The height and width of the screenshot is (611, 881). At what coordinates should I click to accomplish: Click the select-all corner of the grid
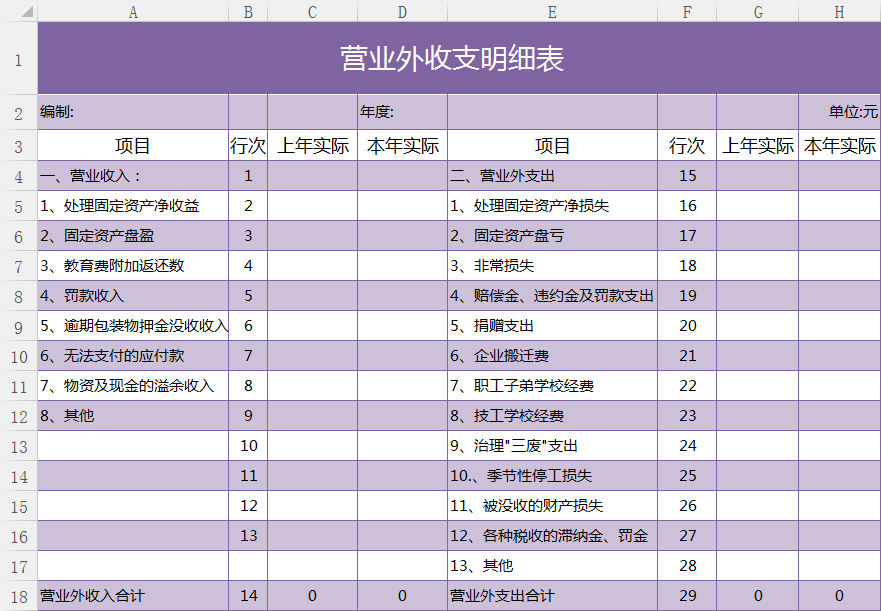(18, 10)
